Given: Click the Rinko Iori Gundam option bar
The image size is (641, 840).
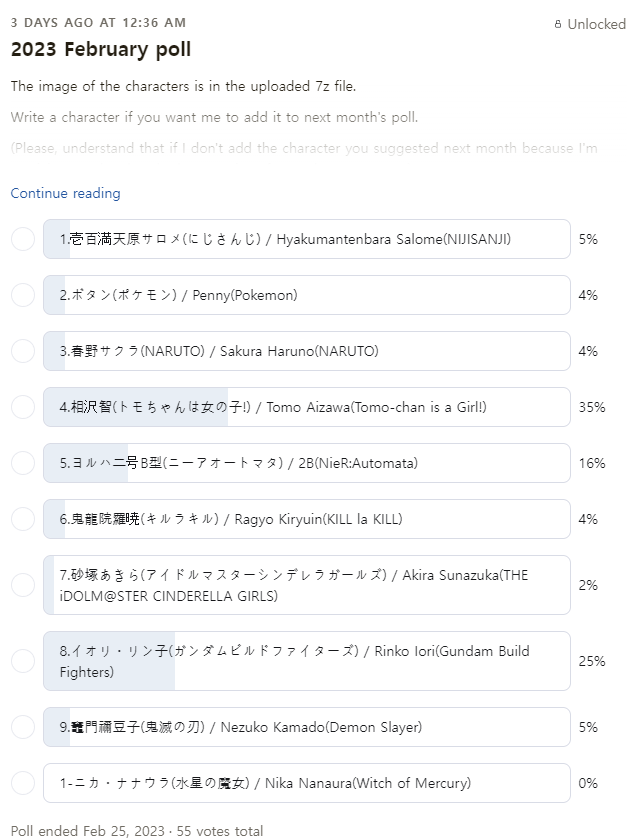Looking at the screenshot, I should 306,661.
